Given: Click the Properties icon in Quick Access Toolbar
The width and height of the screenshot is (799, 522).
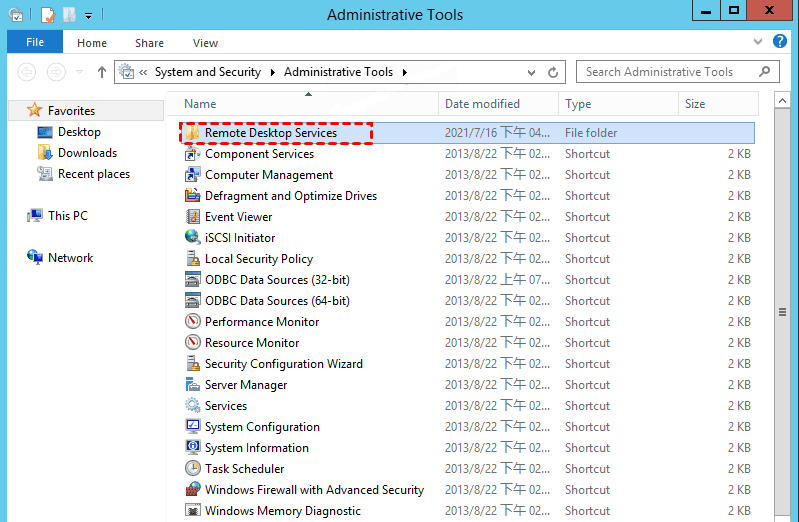Looking at the screenshot, I should (x=47, y=15).
